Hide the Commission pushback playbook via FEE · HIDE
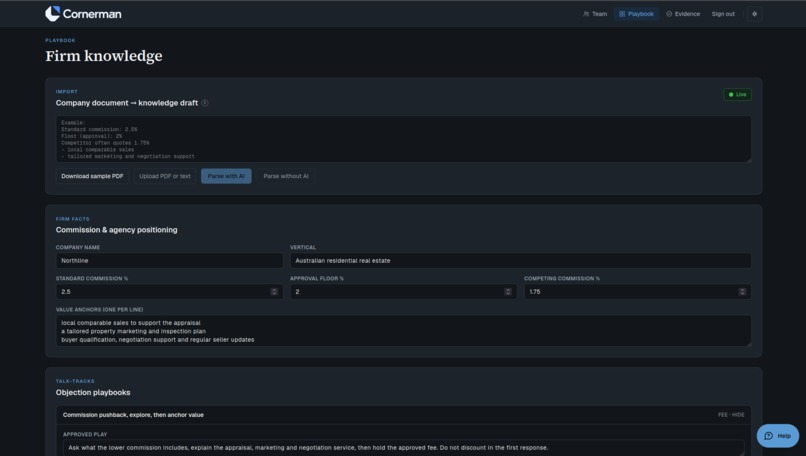Viewport: 806px width, 456px height. (x=731, y=415)
